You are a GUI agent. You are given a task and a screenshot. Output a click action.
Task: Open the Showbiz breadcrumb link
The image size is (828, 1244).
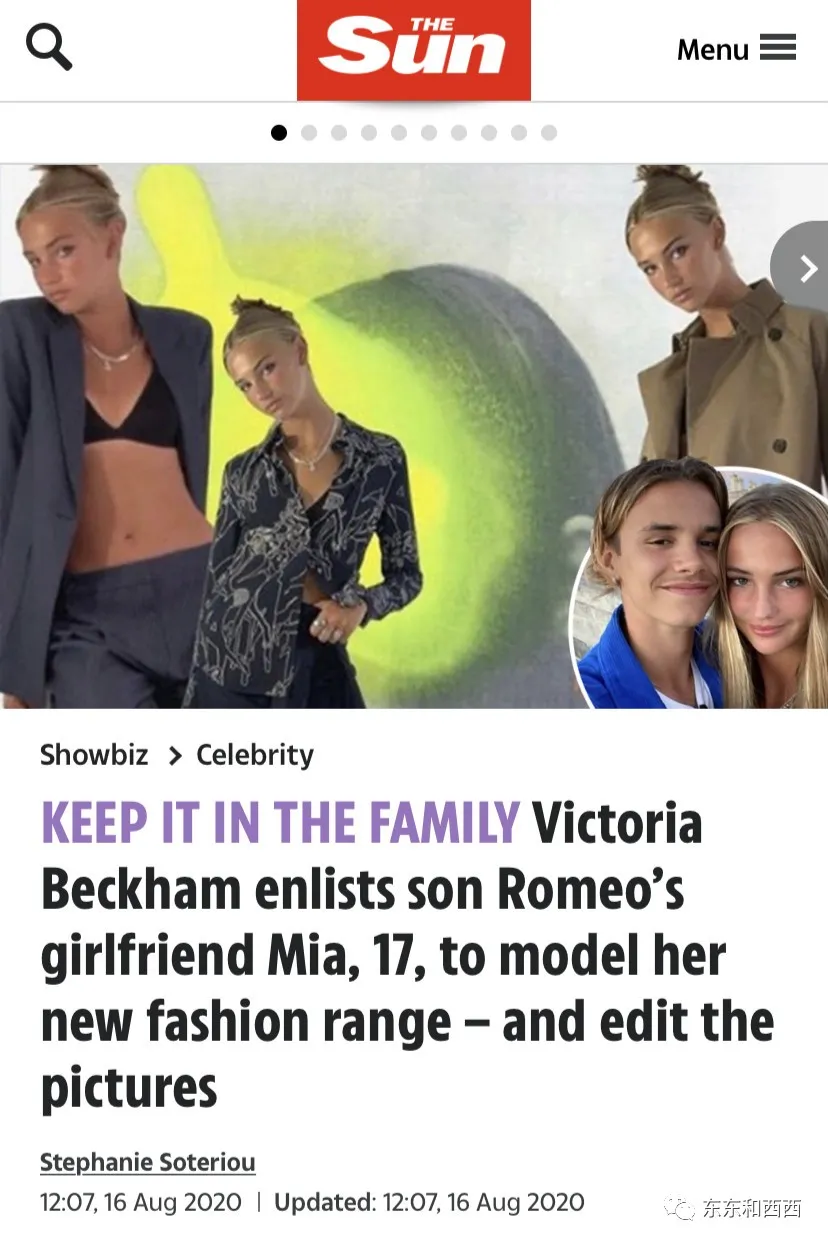click(x=94, y=755)
